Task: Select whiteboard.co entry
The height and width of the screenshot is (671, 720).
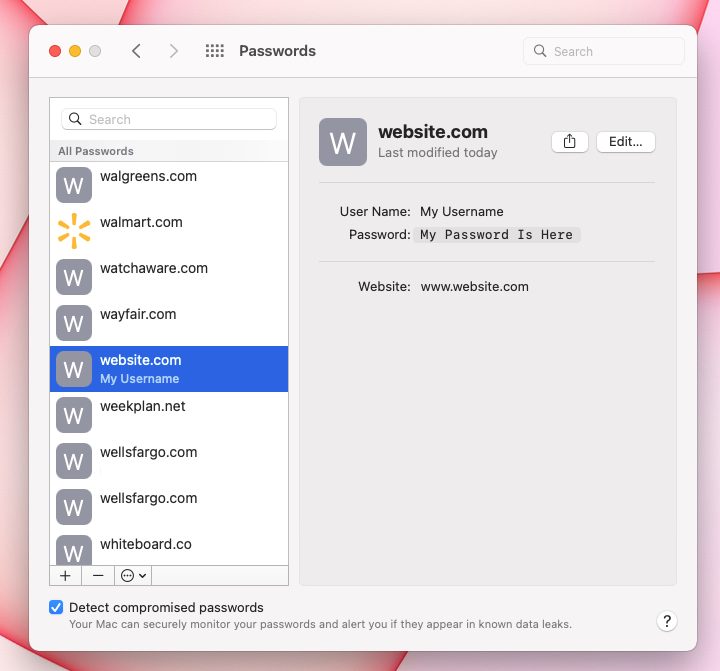Action: click(169, 548)
